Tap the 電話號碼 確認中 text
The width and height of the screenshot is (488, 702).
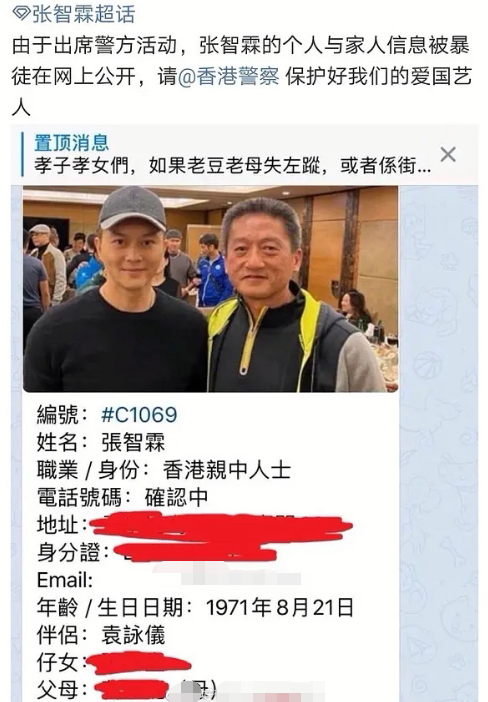pos(122,497)
